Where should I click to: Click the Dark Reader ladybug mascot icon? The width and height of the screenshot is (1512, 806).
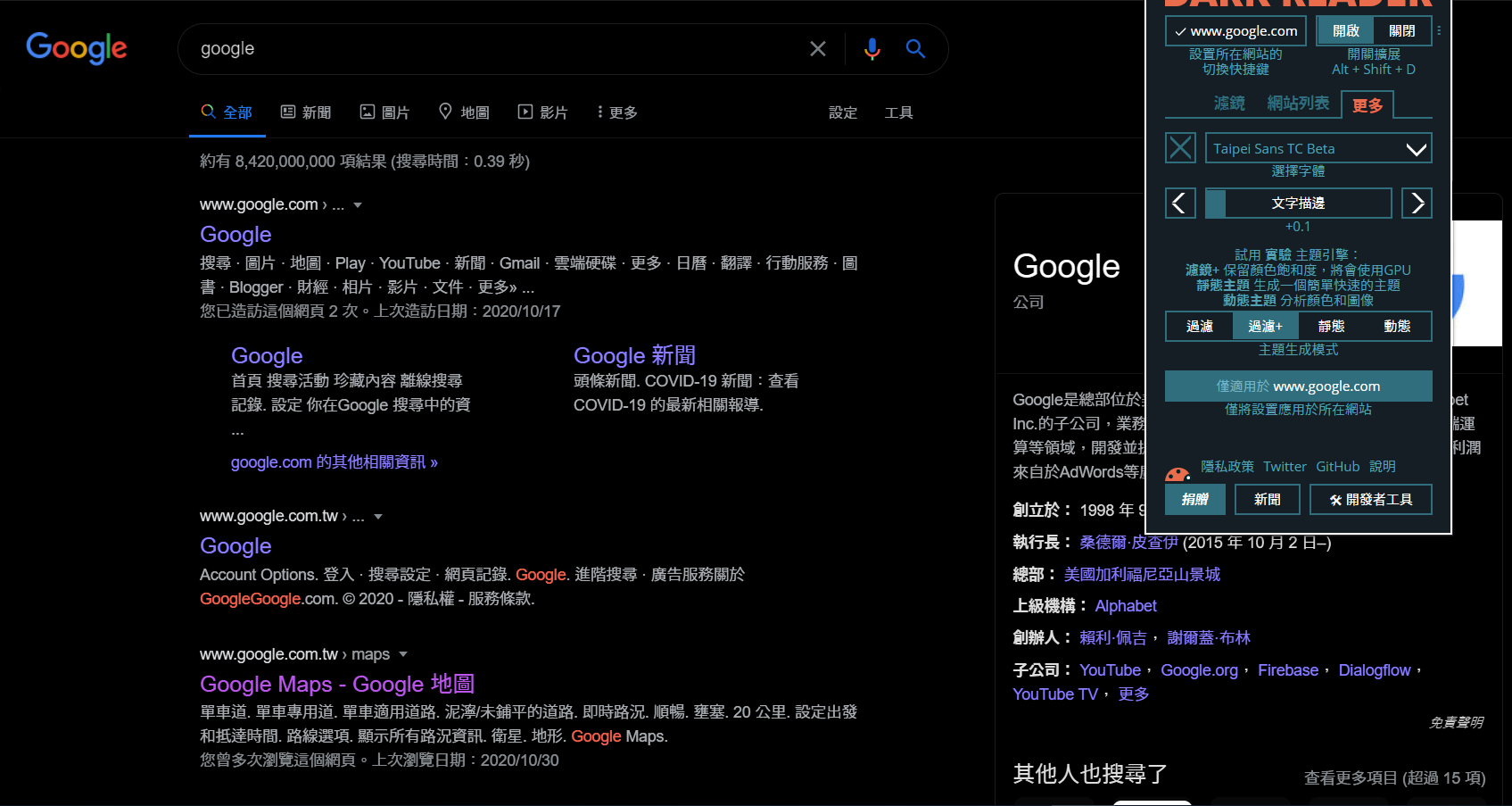point(1177,473)
